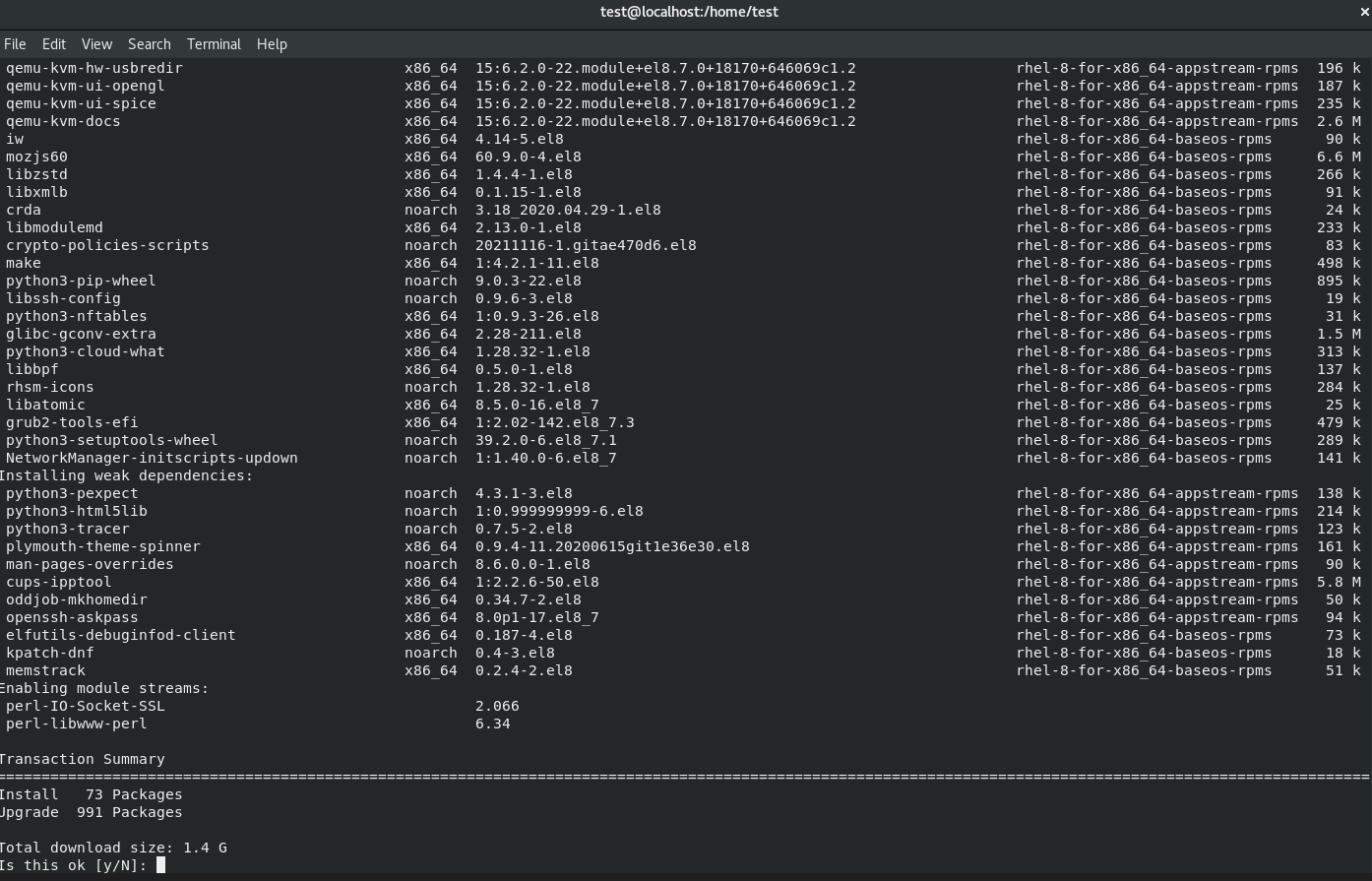Open the View menu
Image resolution: width=1372 pixels, height=881 pixels.
96,44
